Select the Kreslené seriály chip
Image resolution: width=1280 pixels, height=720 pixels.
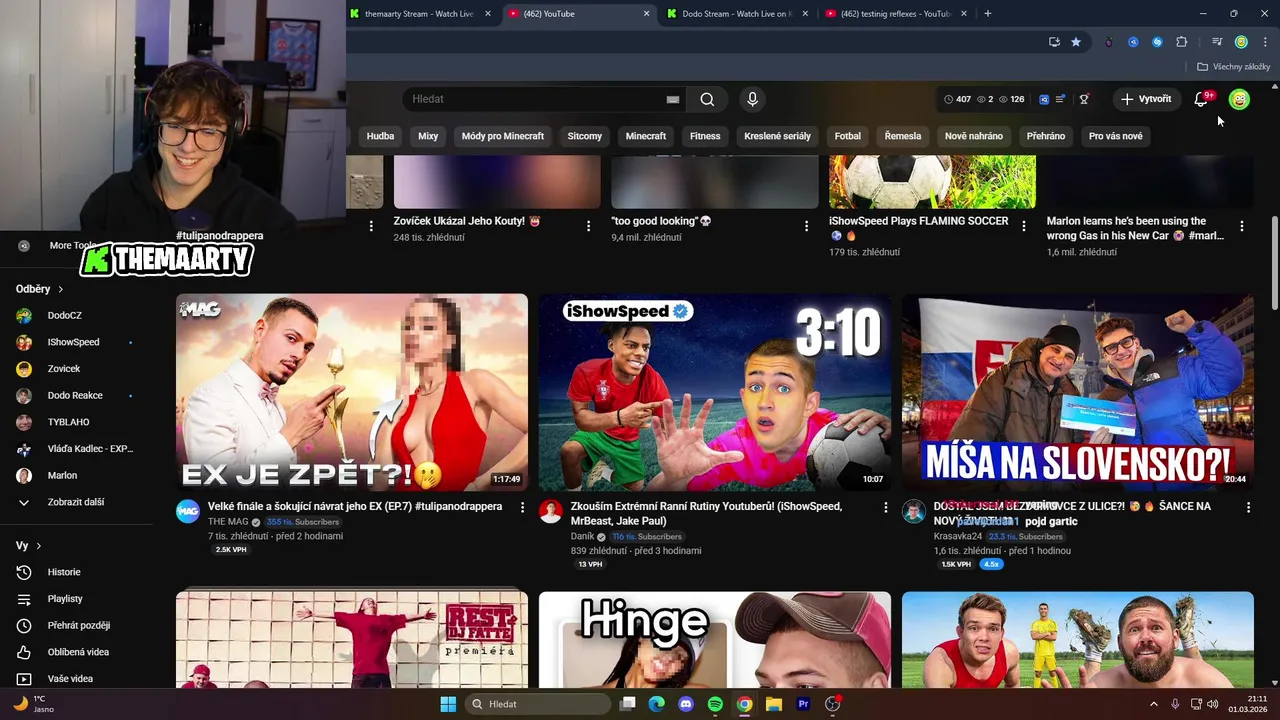pos(777,136)
